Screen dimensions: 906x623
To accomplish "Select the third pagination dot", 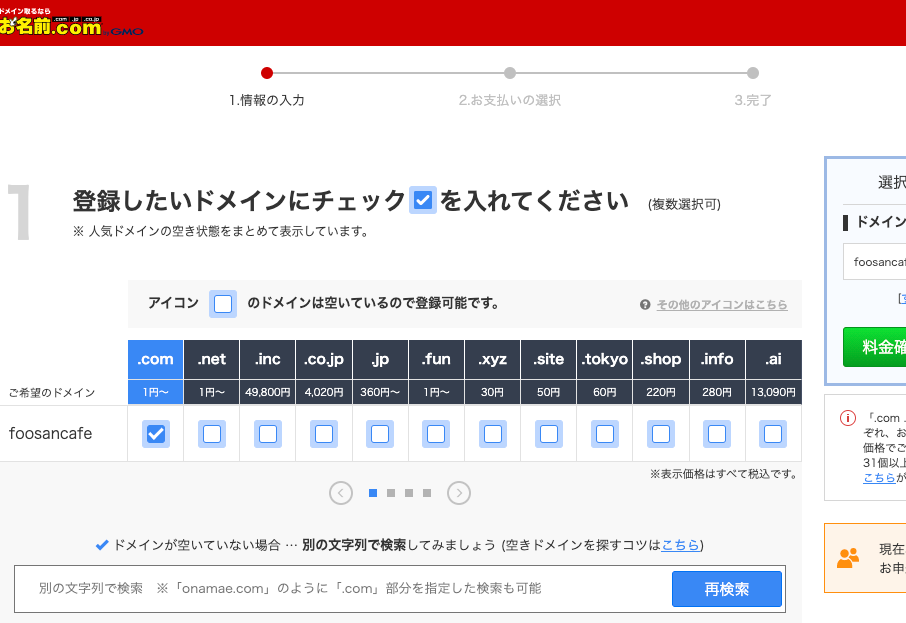I will [409, 492].
